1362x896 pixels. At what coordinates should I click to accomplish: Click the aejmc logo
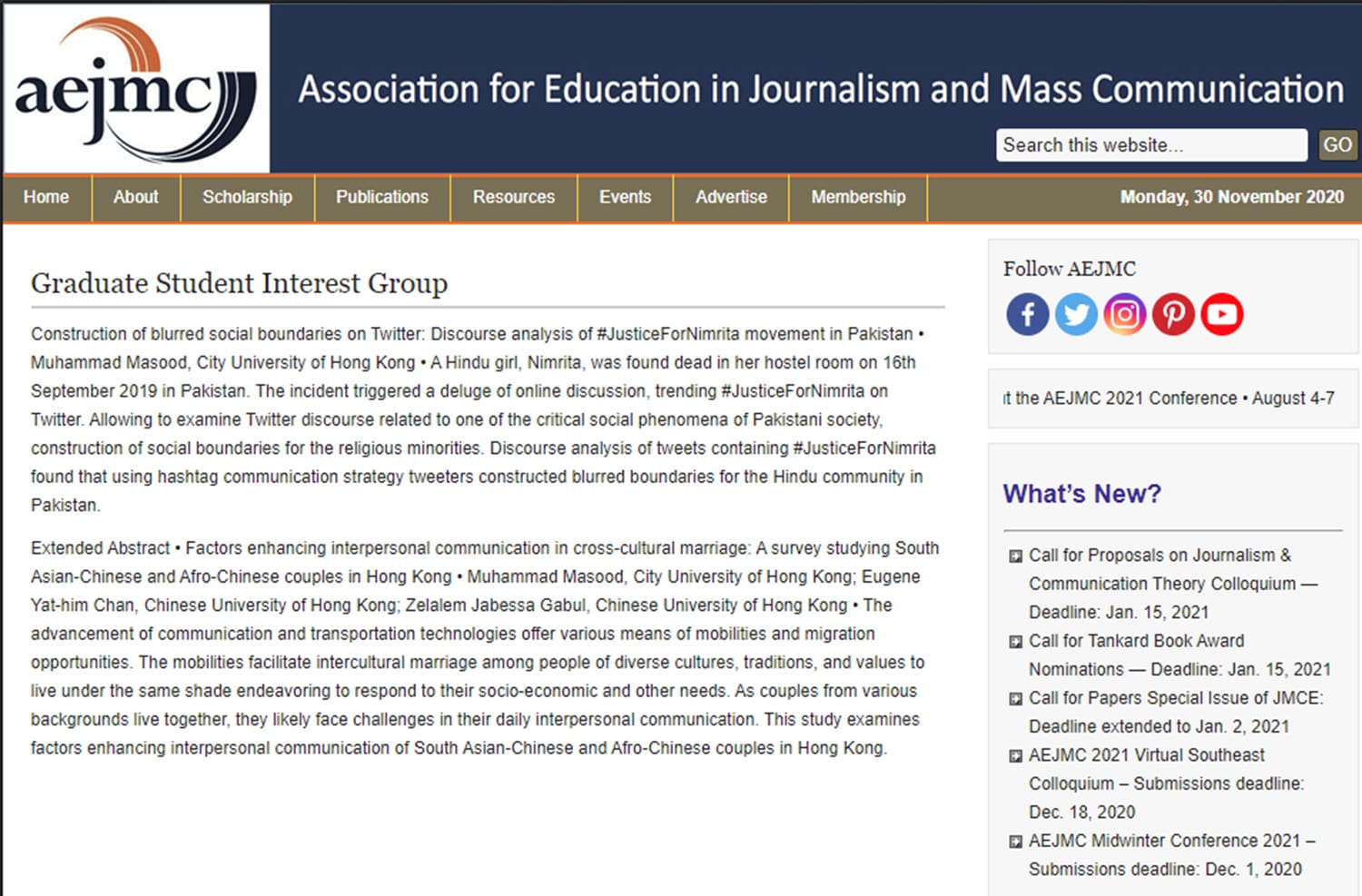137,88
